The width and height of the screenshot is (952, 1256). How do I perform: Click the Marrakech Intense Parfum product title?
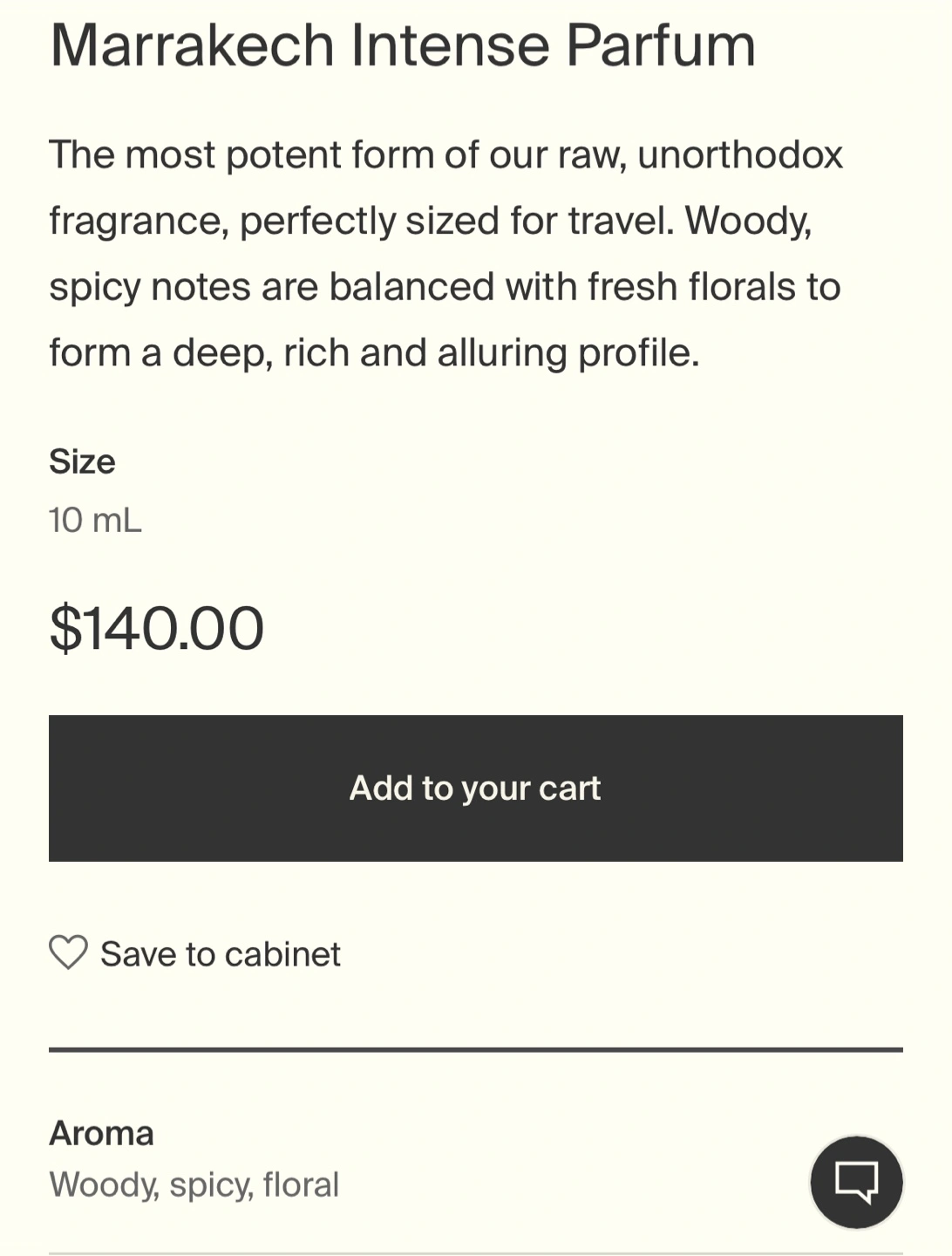click(403, 44)
